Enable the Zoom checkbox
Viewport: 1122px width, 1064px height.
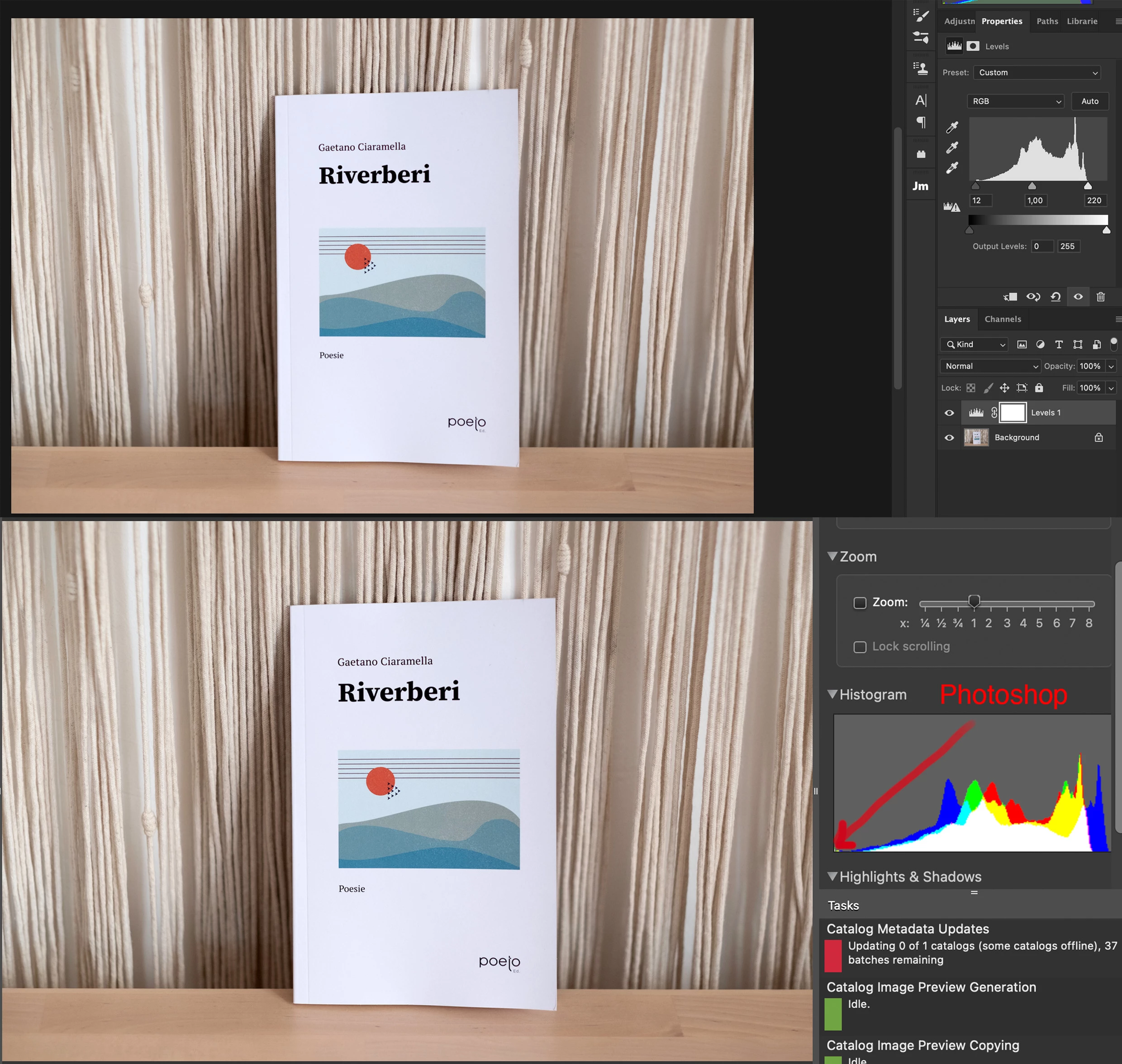[x=860, y=603]
